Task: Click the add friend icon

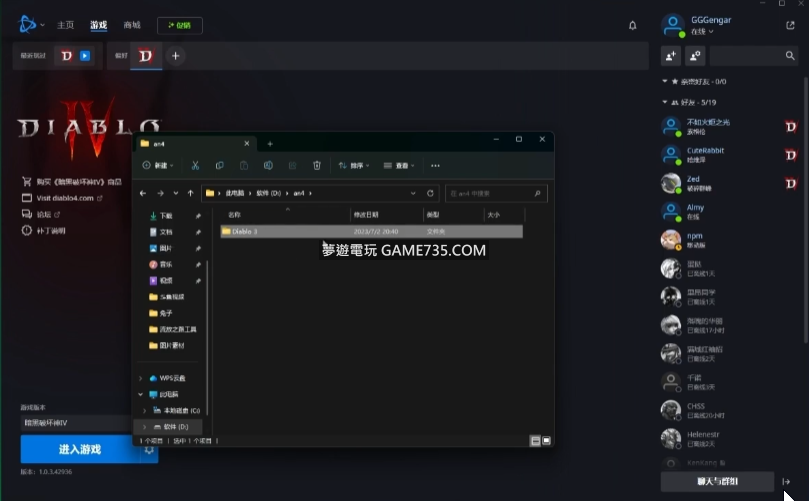Action: pos(671,56)
